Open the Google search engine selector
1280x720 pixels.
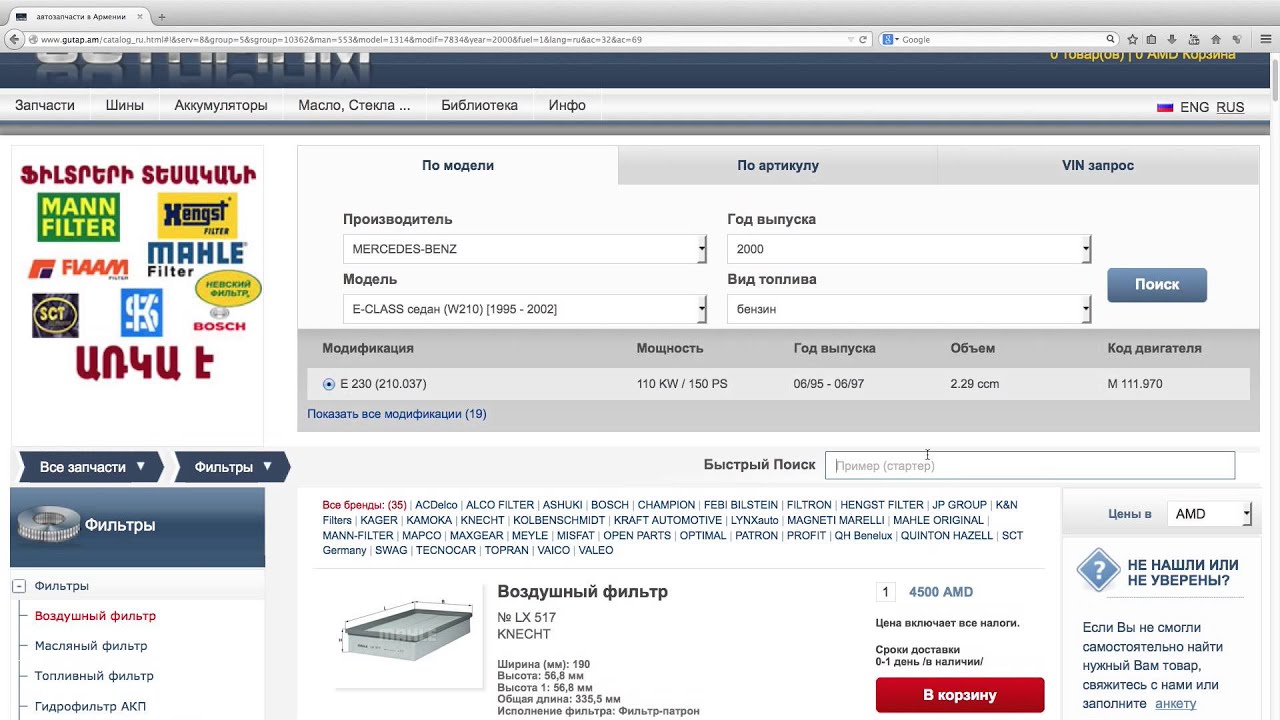click(888, 39)
